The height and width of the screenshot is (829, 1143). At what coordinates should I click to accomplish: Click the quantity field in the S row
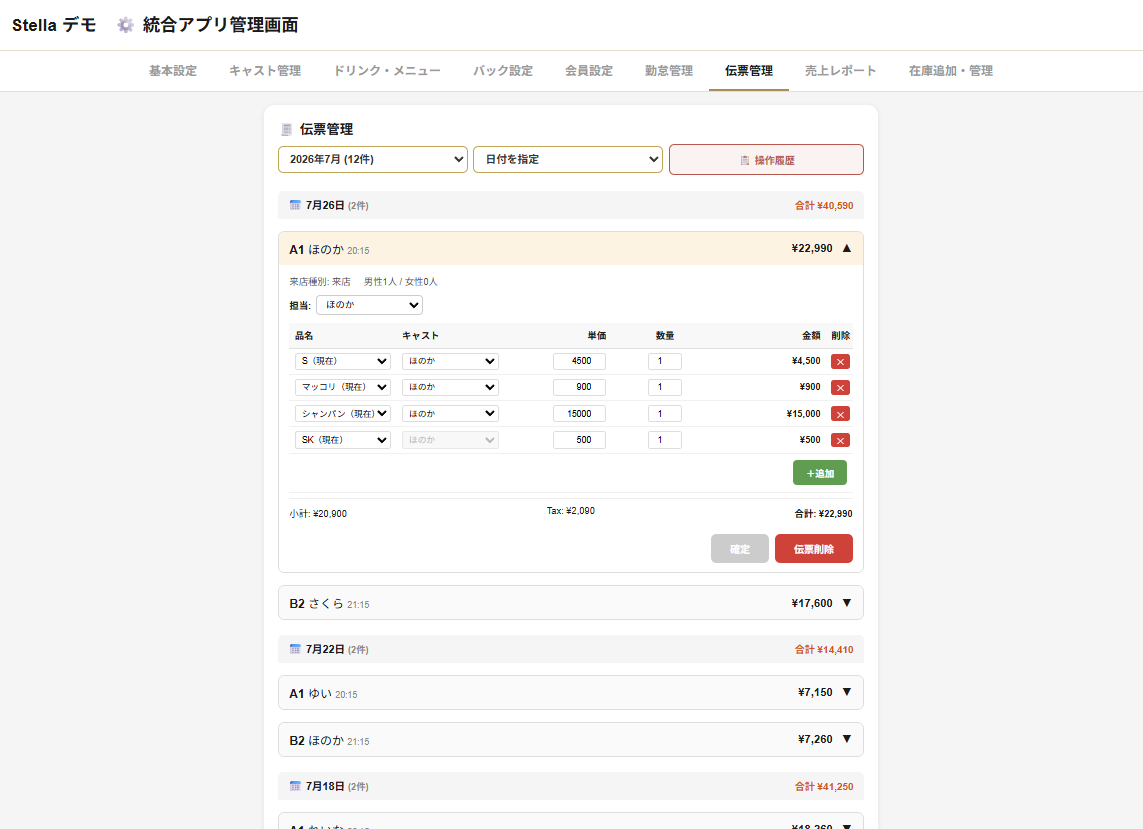(x=665, y=361)
